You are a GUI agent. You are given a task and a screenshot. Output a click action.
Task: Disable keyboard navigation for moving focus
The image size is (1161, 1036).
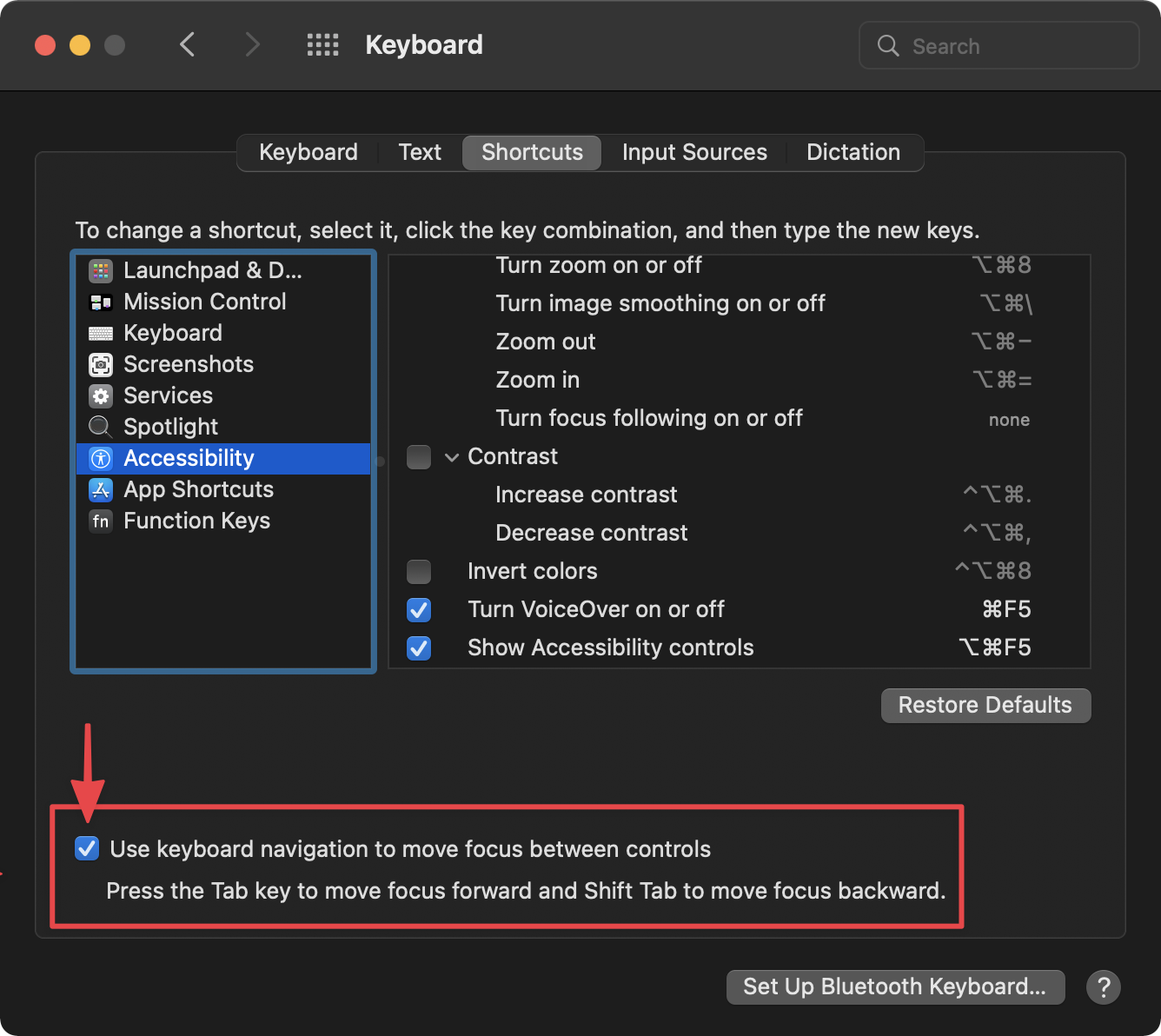pos(87,848)
